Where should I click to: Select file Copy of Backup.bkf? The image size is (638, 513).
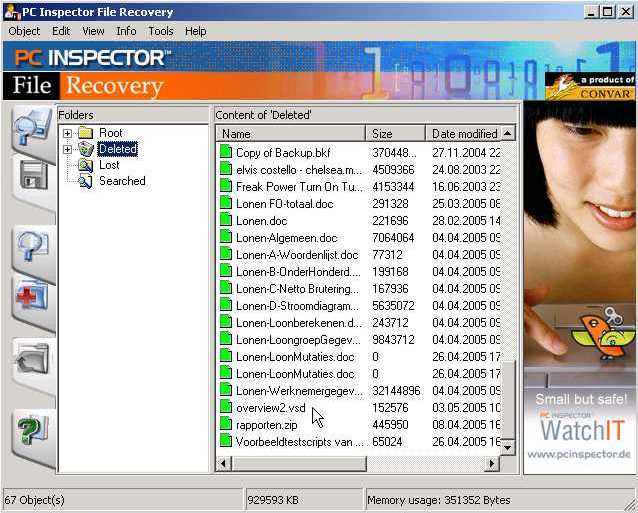point(283,153)
